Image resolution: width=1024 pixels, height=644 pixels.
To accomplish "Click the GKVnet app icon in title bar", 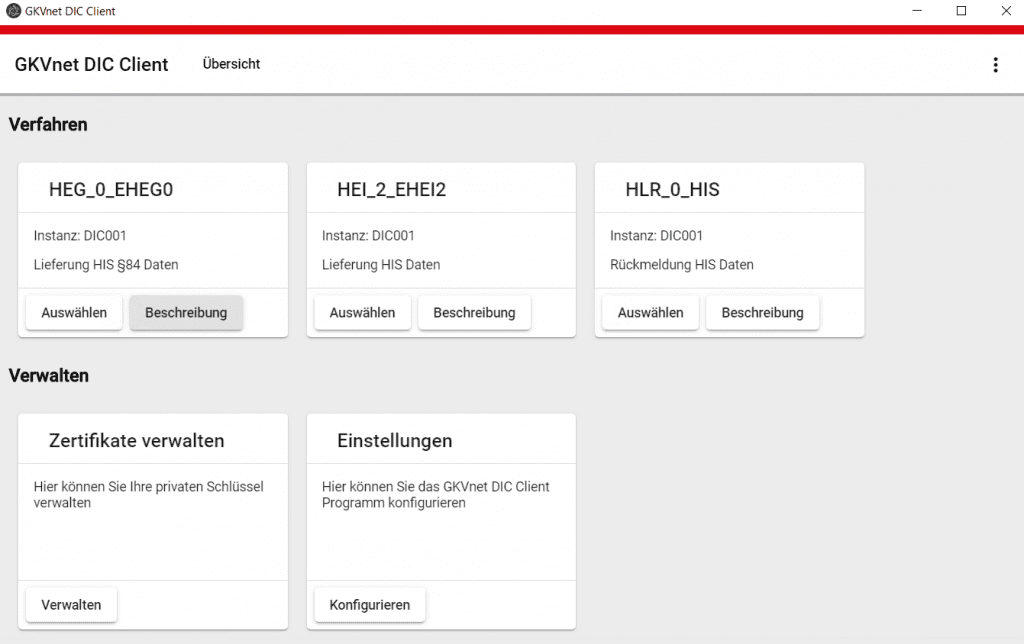I will [x=13, y=10].
